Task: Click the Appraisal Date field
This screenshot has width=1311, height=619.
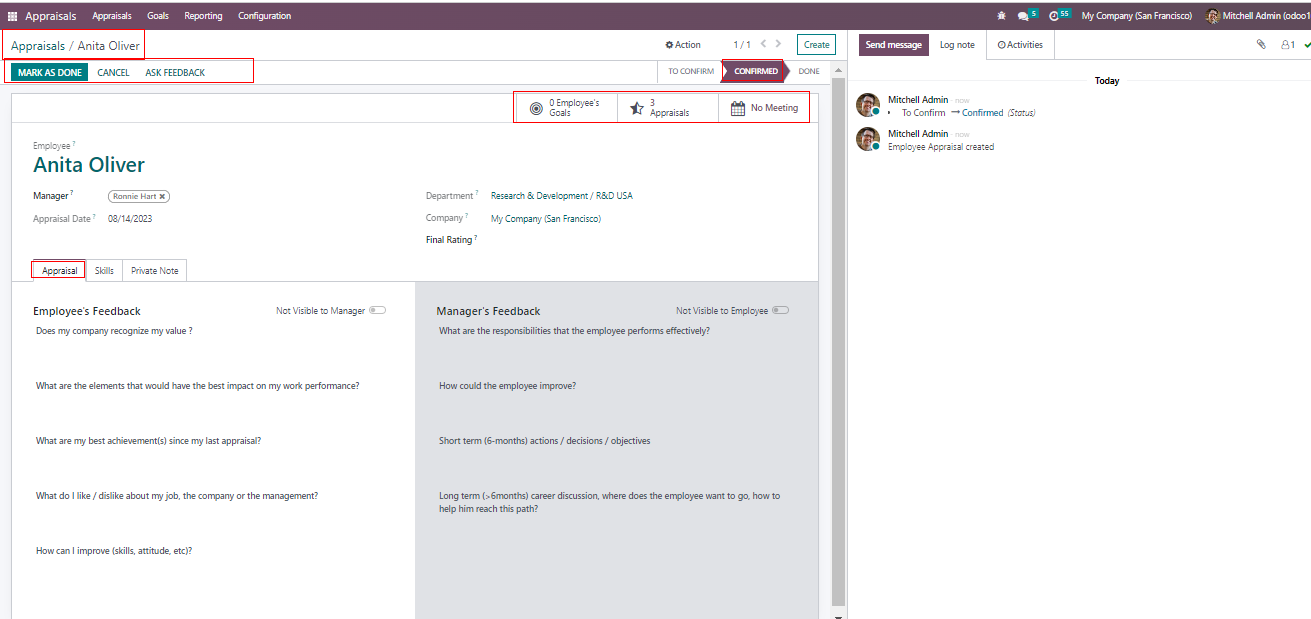Action: (130, 218)
